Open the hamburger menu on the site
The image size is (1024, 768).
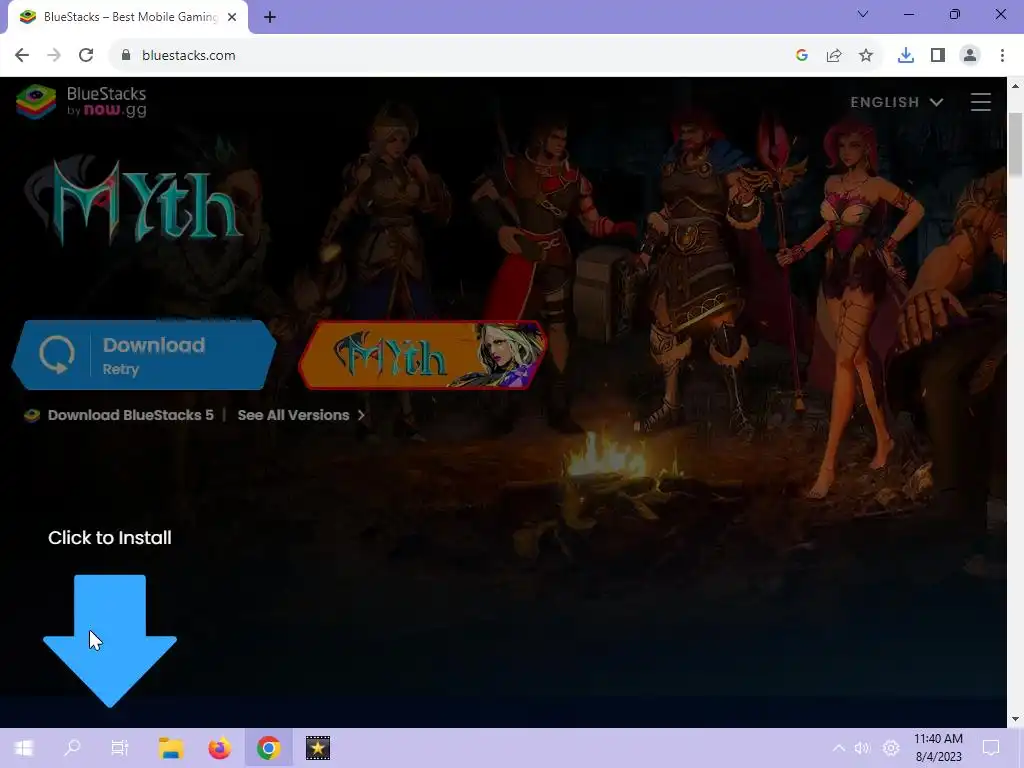981,102
